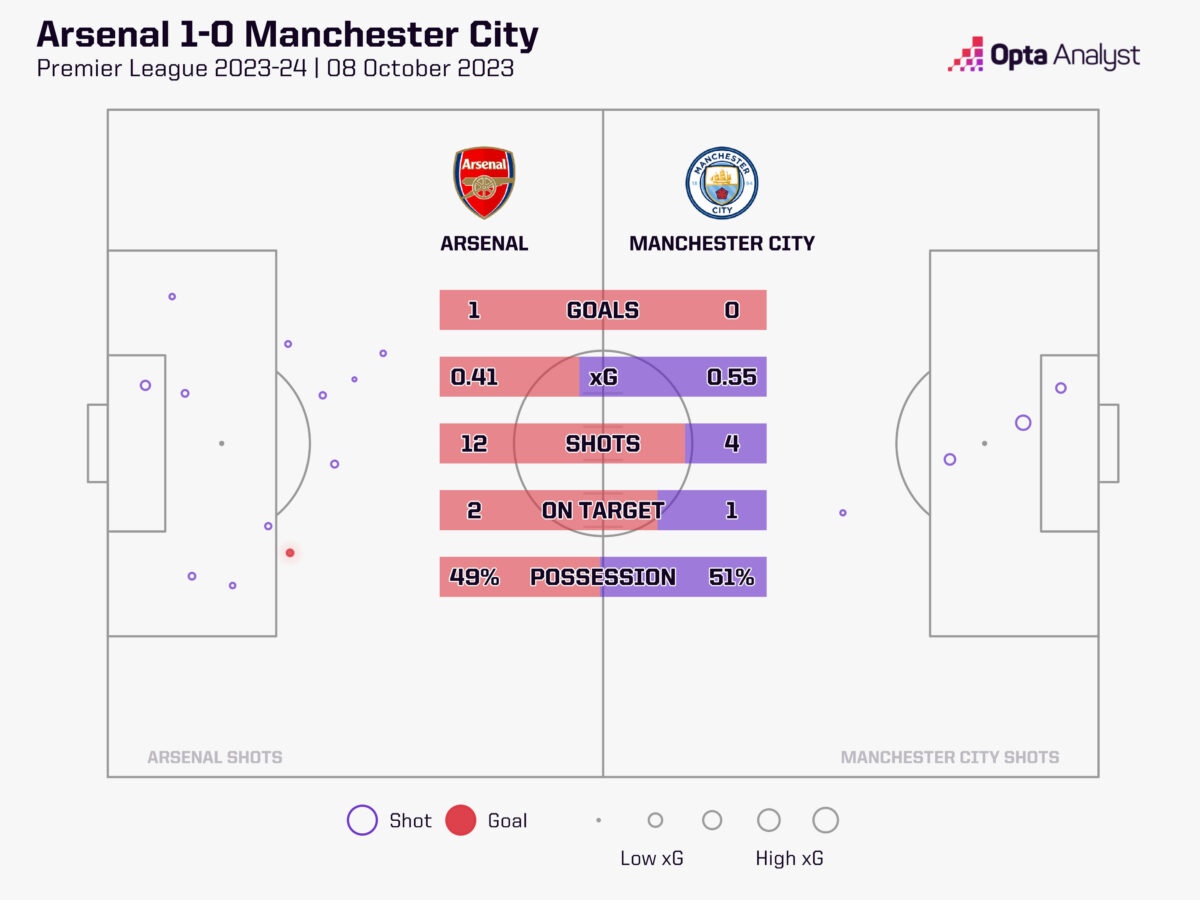Click the ON TARGET stat label
This screenshot has height=900, width=1200.
(602, 510)
